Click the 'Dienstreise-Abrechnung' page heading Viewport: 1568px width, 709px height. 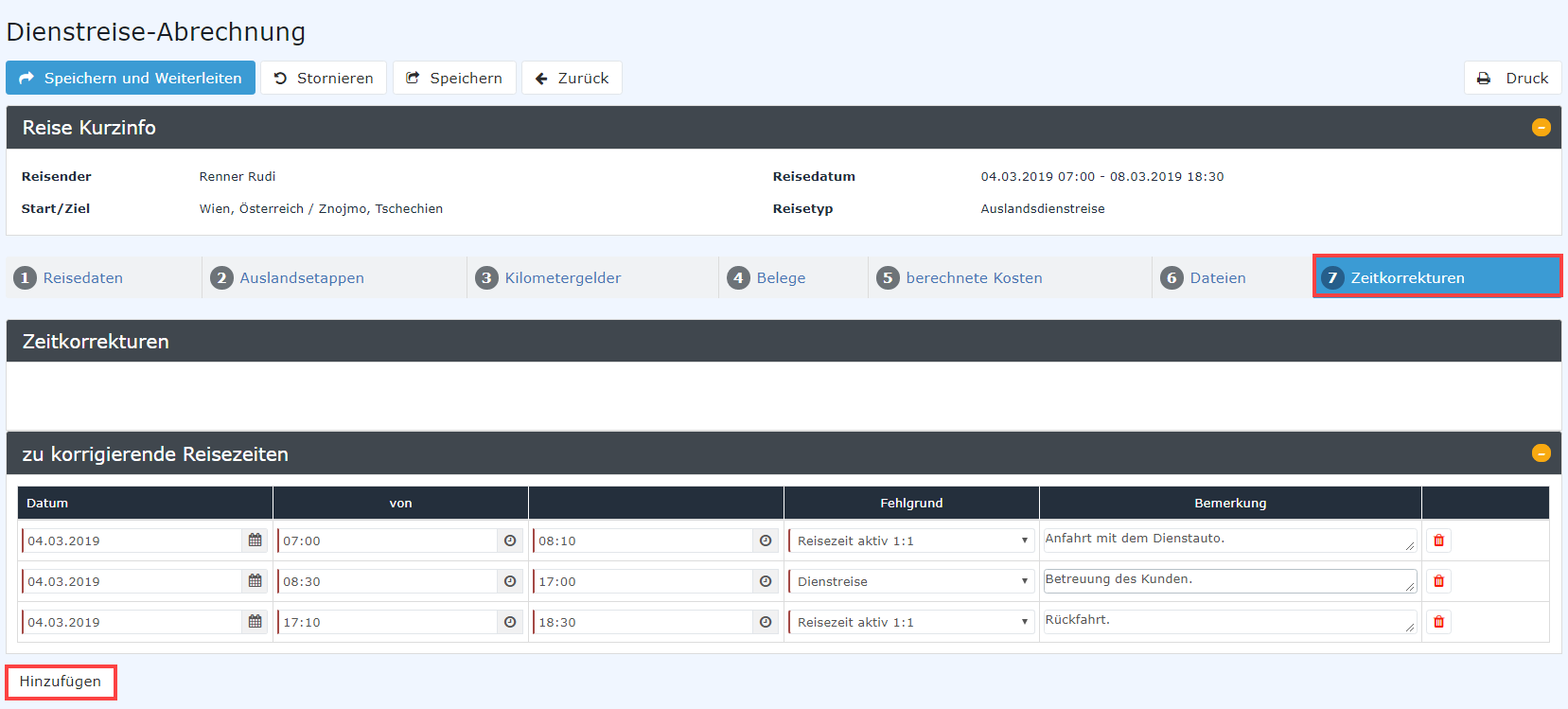(x=156, y=31)
